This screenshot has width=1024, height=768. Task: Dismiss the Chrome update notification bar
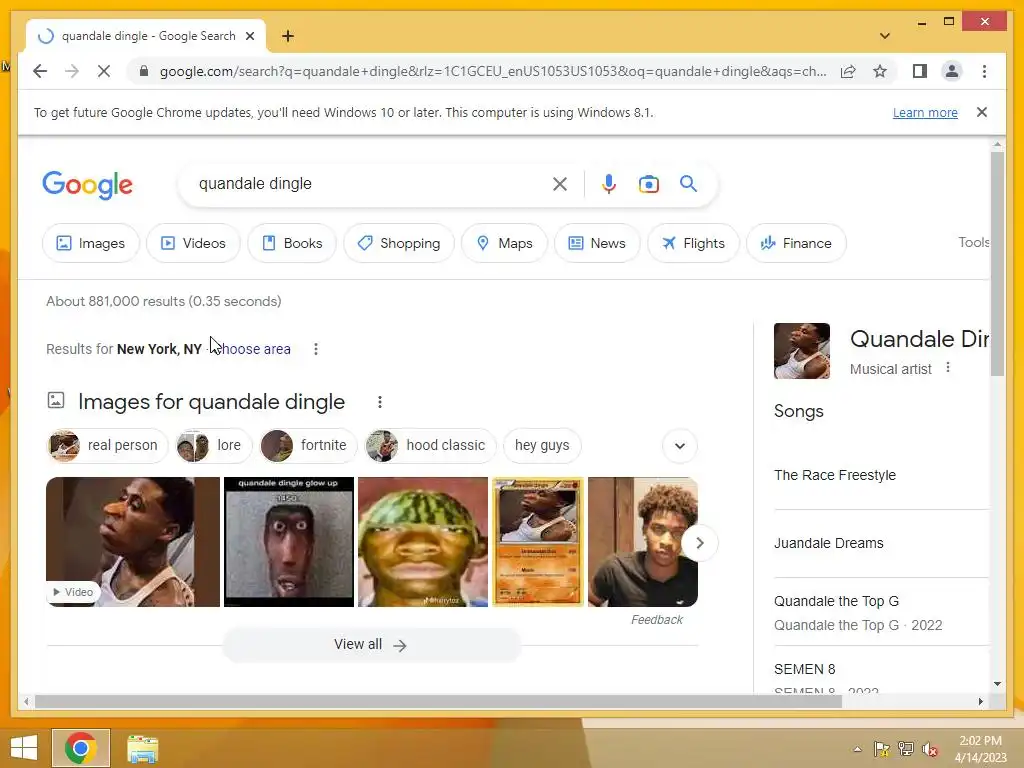[981, 112]
